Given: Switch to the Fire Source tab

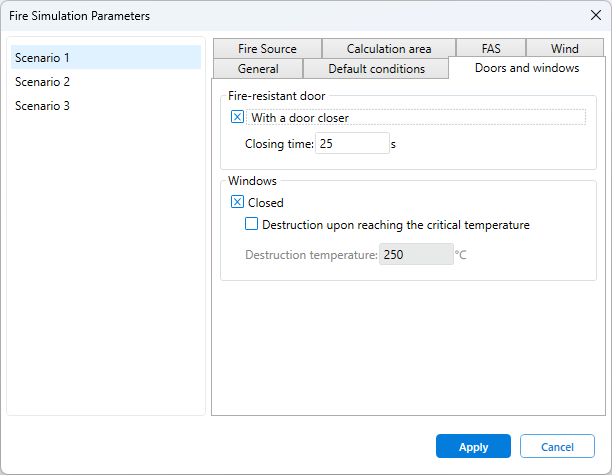Looking at the screenshot, I should point(267,48).
